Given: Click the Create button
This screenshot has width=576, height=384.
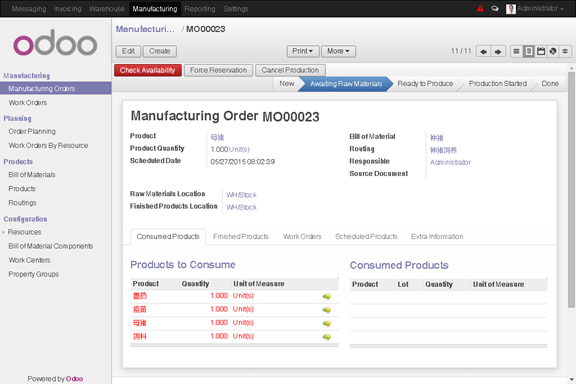Looking at the screenshot, I should (x=159, y=51).
